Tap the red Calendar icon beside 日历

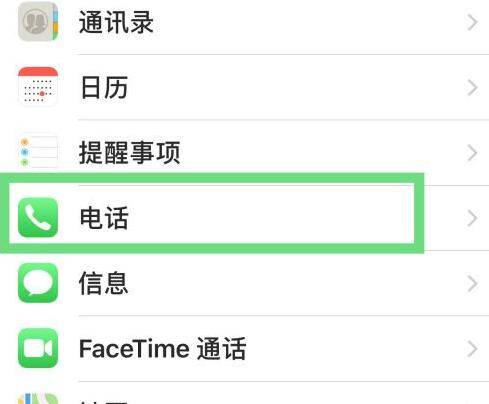[38, 87]
